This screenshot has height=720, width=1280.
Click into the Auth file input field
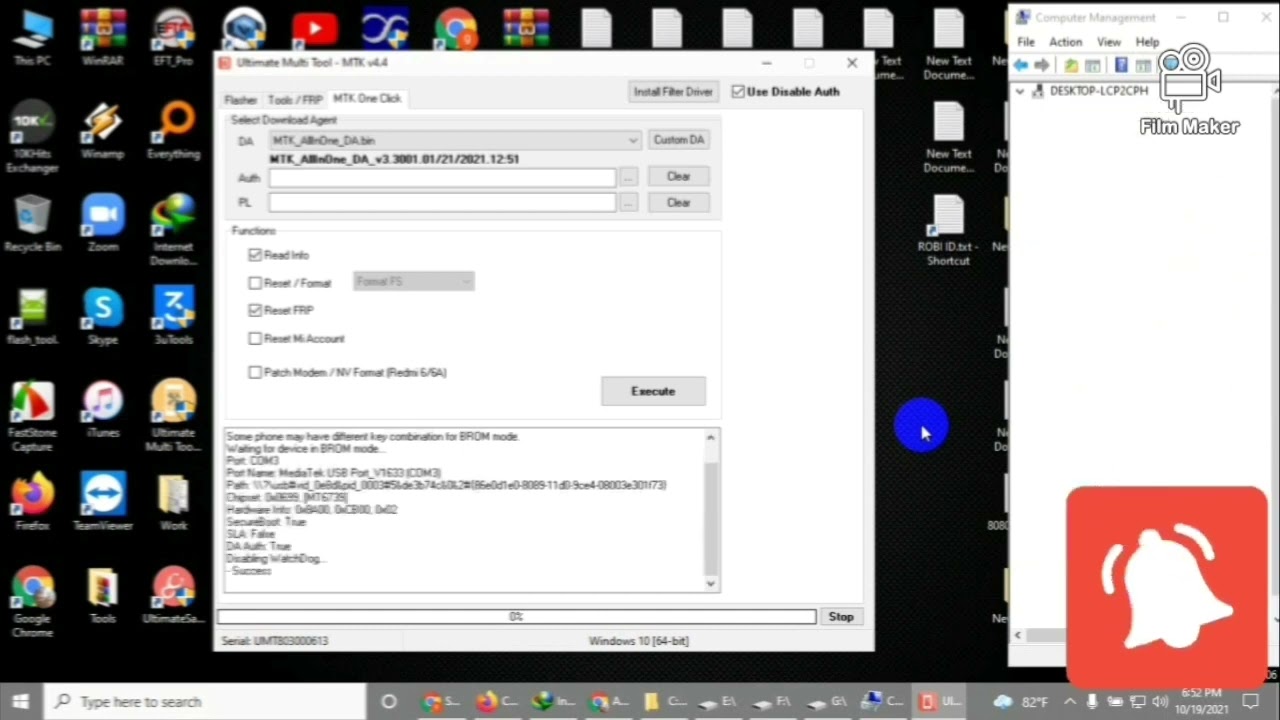click(441, 177)
